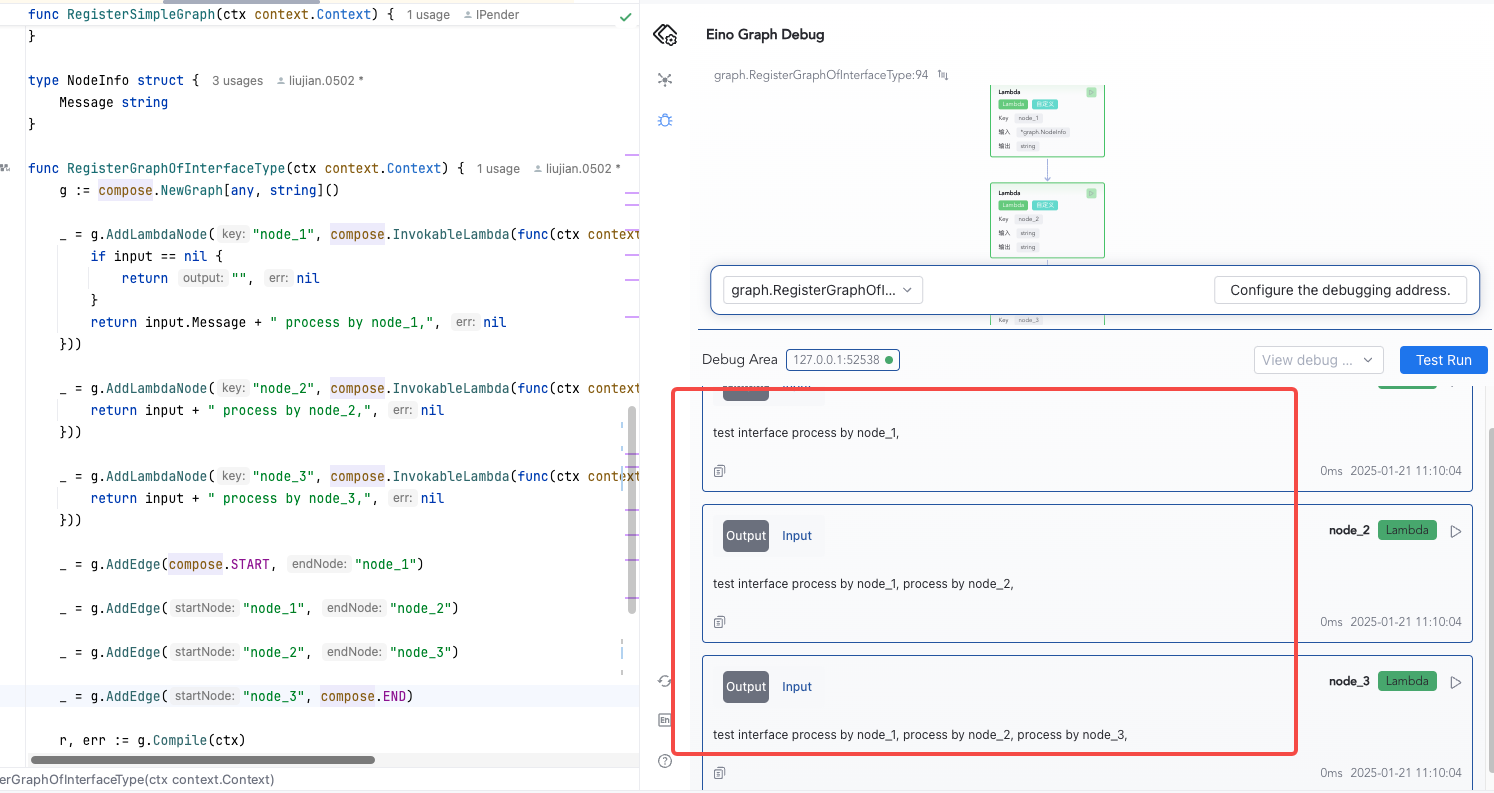Run node_2 with its play icon
The width and height of the screenshot is (1494, 793).
1456,531
